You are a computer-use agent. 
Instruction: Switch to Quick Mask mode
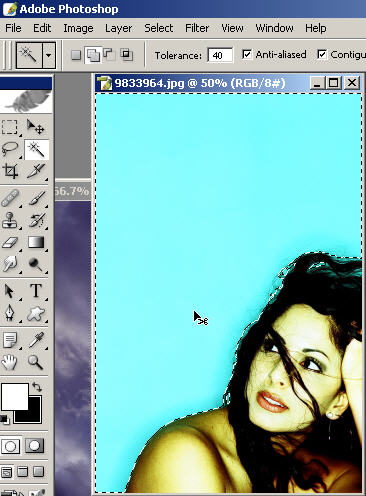coord(34,446)
